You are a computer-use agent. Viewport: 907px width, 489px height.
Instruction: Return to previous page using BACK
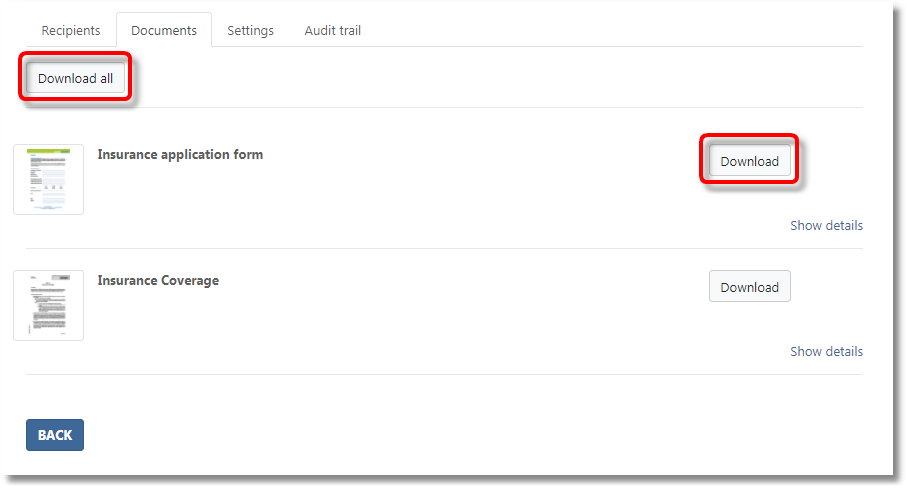point(55,435)
